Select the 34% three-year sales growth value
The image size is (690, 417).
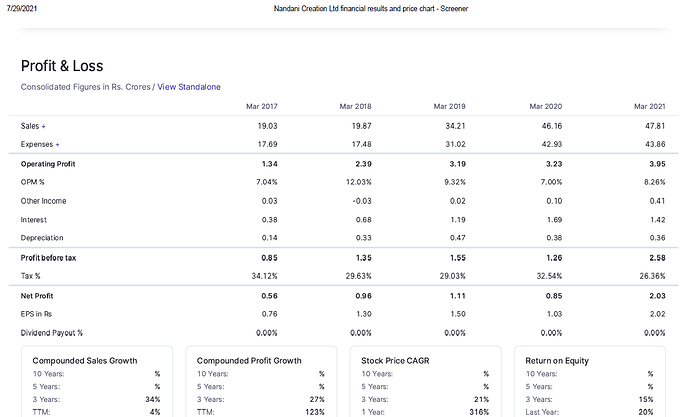(153, 399)
